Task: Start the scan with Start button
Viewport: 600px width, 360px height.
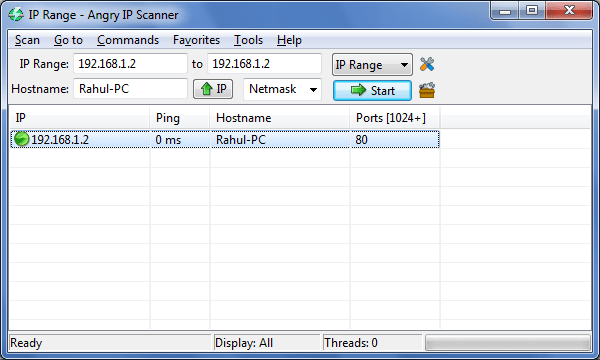Action: pos(372,91)
